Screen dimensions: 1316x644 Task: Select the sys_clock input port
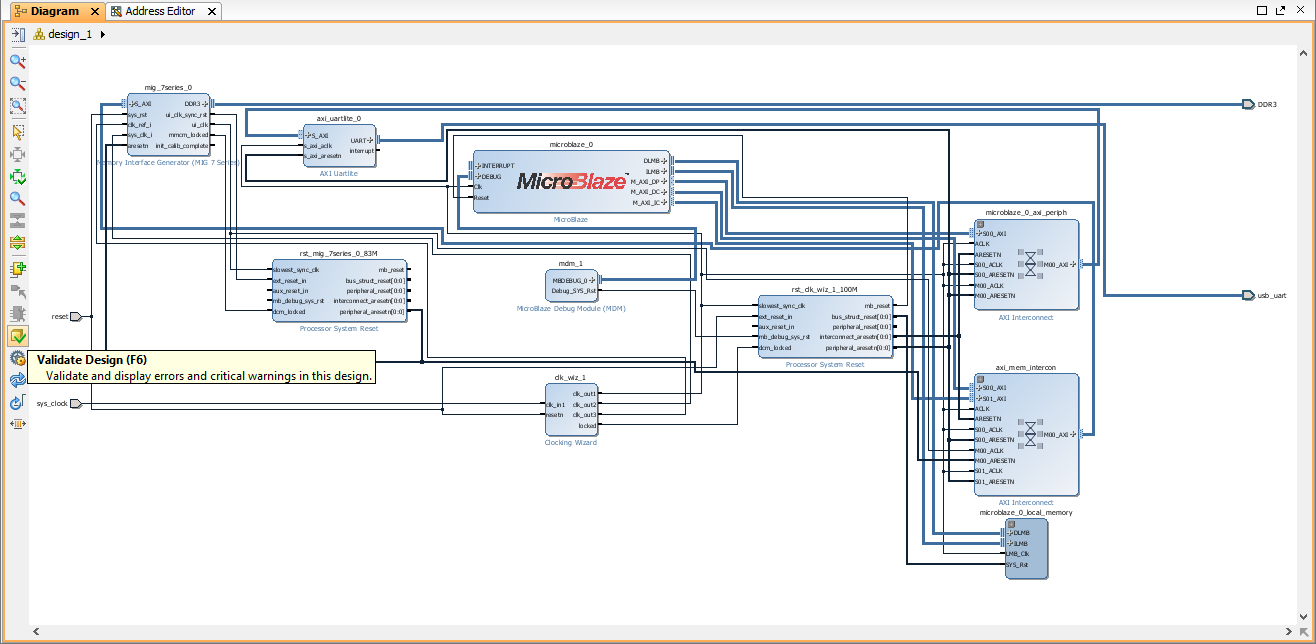point(76,404)
